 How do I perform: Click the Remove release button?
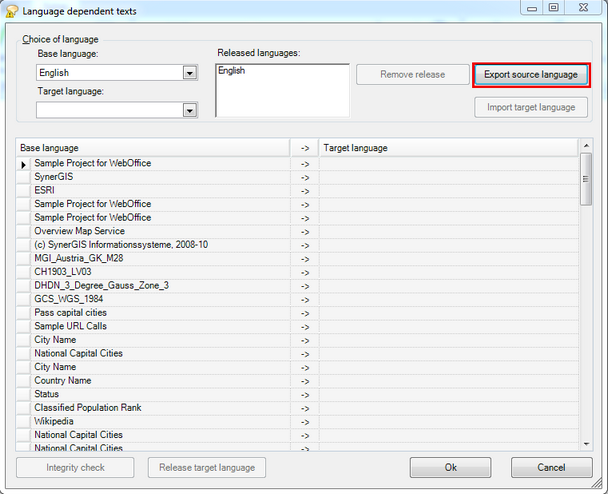[413, 74]
